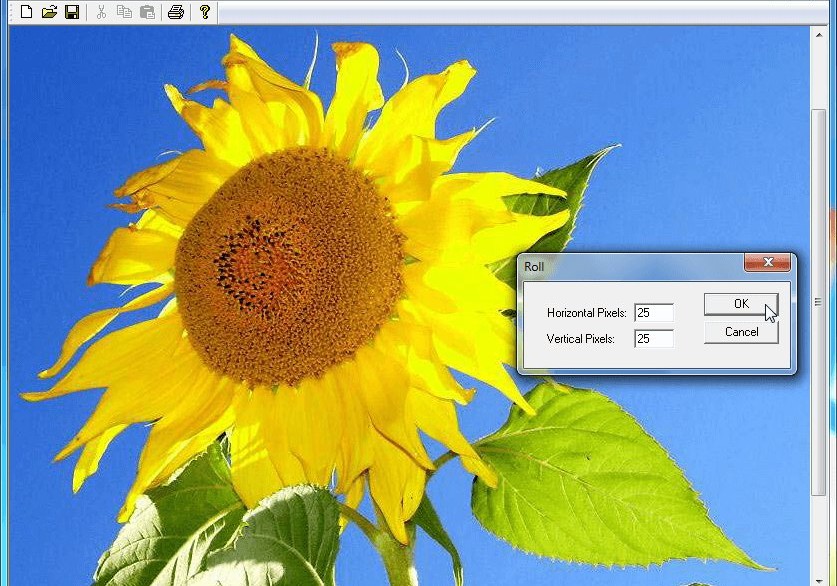Paste using the clipboard toolbar icon

pyautogui.click(x=147, y=11)
